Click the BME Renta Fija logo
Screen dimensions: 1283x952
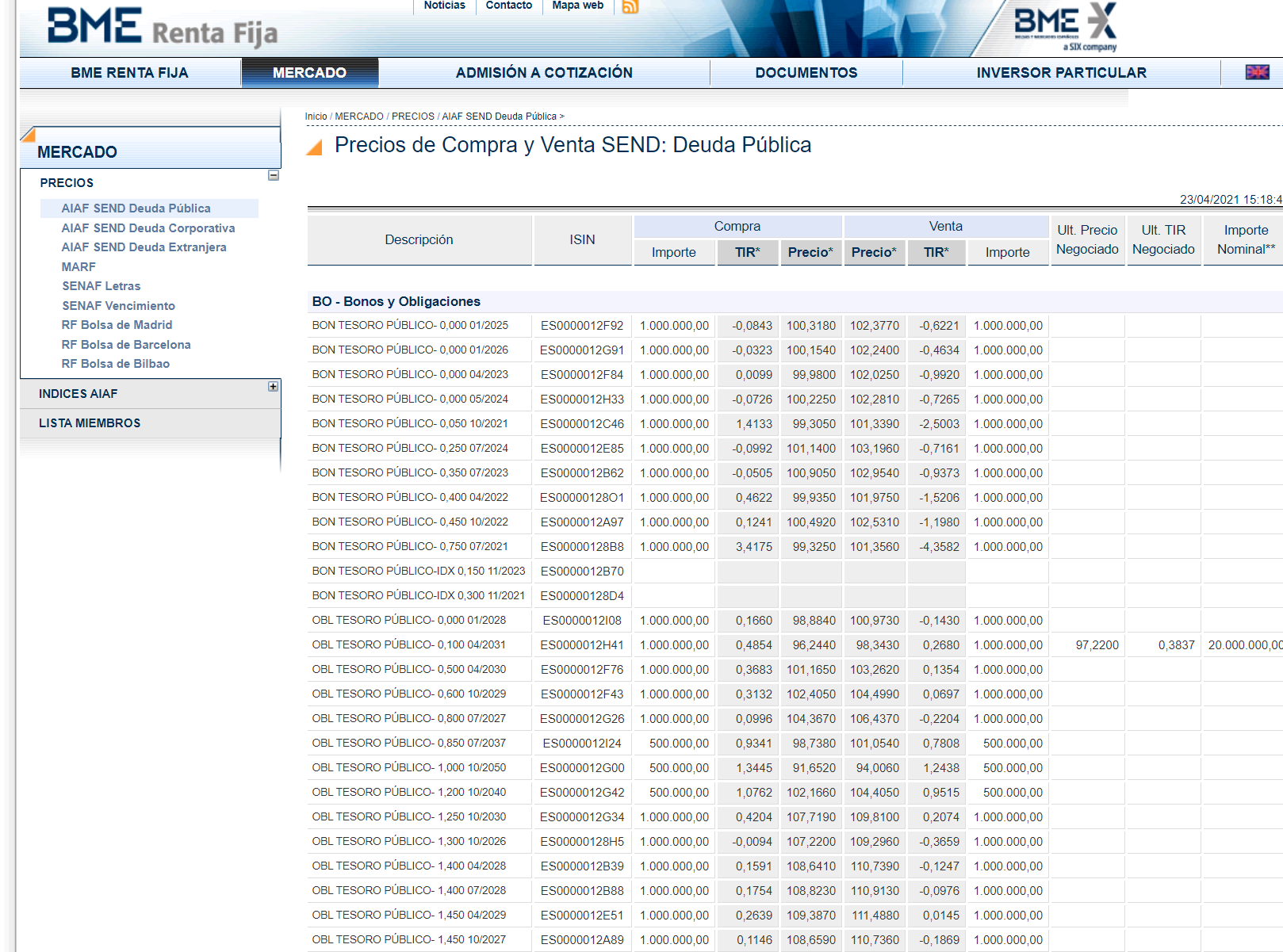[163, 28]
